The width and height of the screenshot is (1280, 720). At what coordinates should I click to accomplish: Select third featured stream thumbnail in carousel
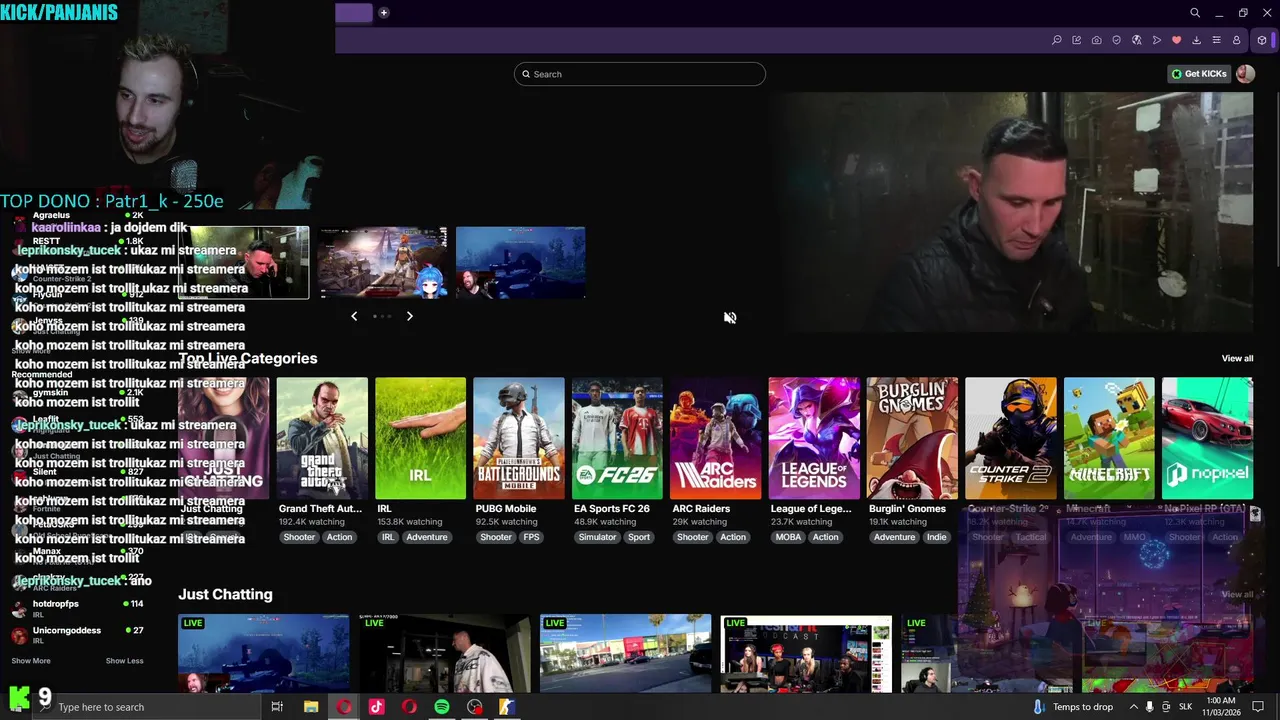(520, 262)
